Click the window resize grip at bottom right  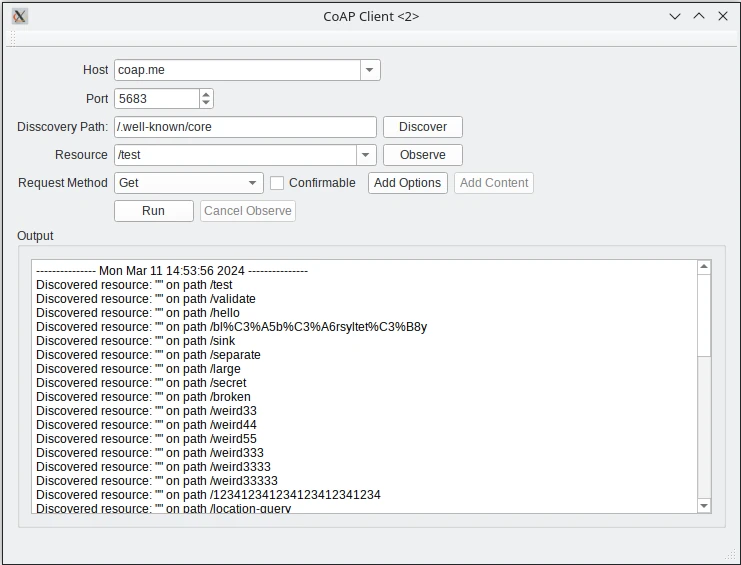pos(730,556)
